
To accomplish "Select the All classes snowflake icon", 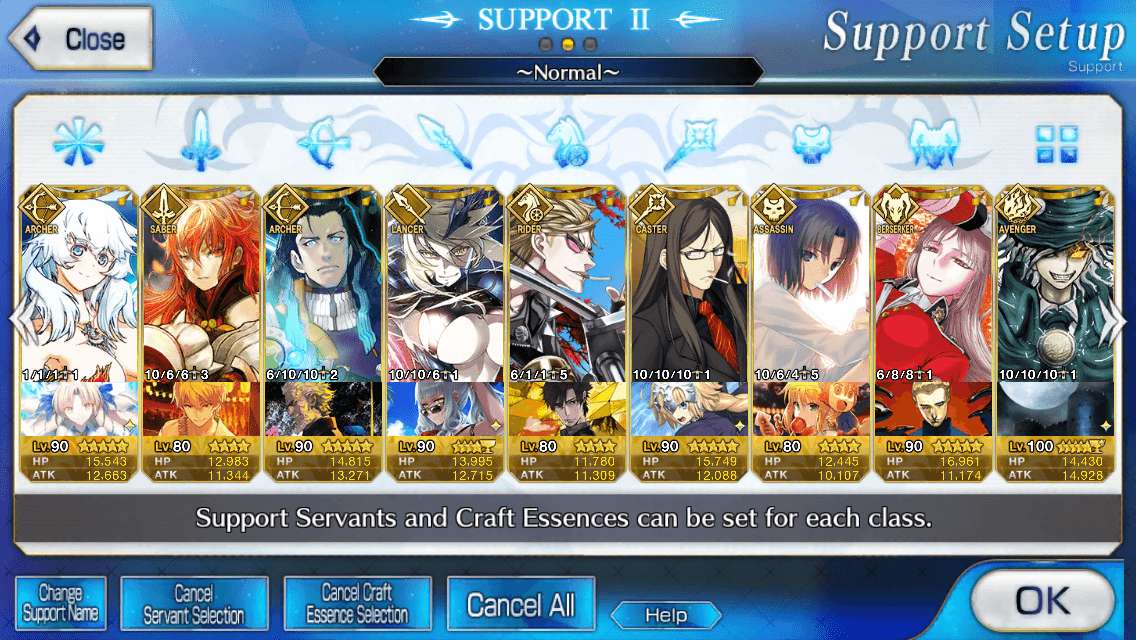I will [x=78, y=141].
